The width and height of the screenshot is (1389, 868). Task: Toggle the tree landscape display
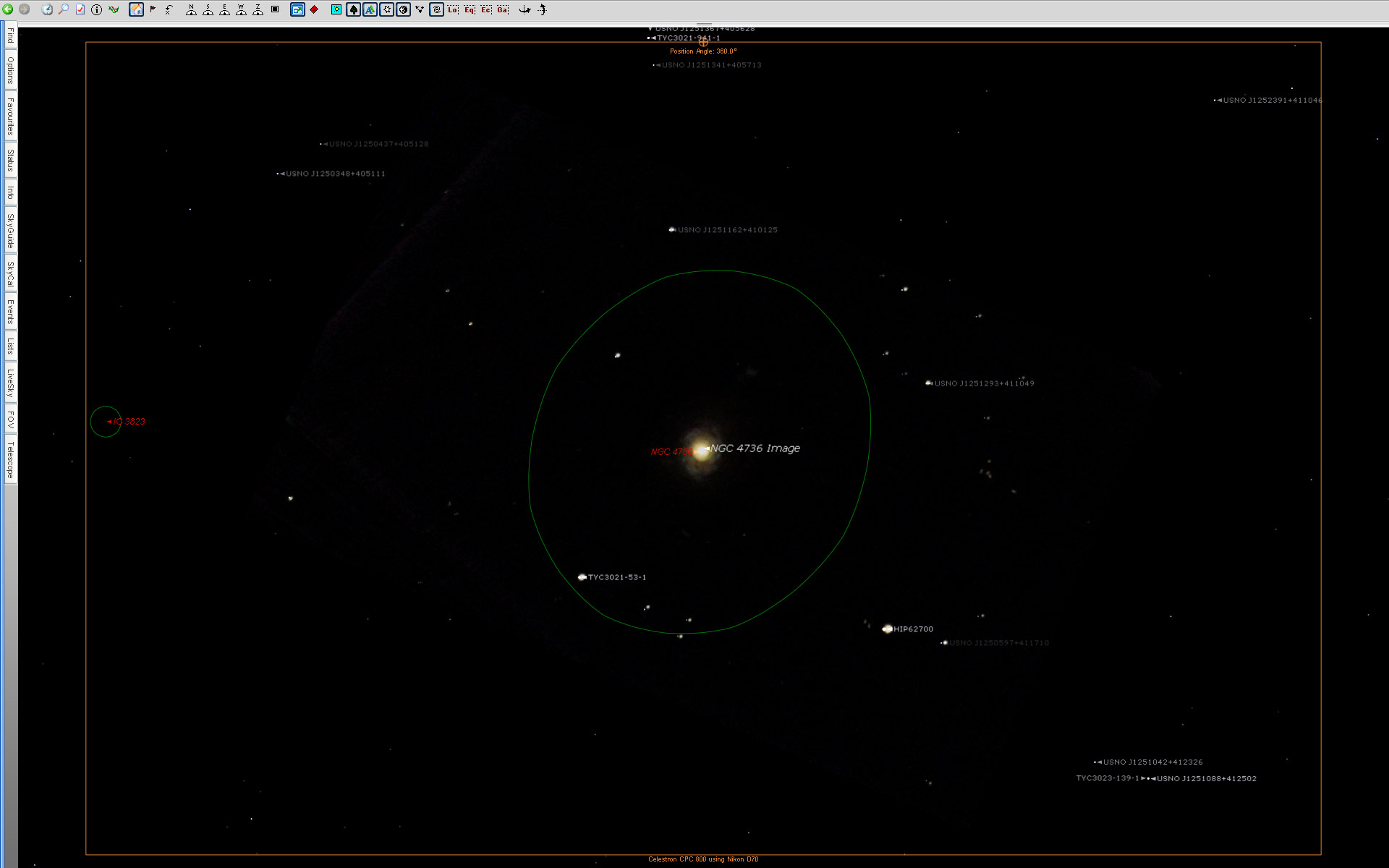pyautogui.click(x=353, y=9)
